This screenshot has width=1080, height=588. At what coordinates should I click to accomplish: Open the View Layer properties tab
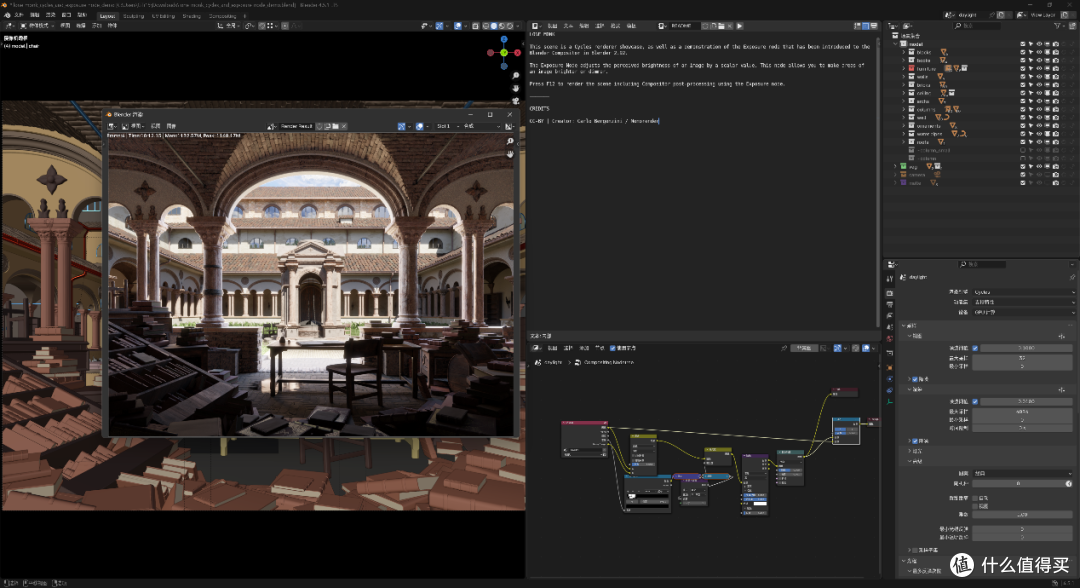coord(889,316)
